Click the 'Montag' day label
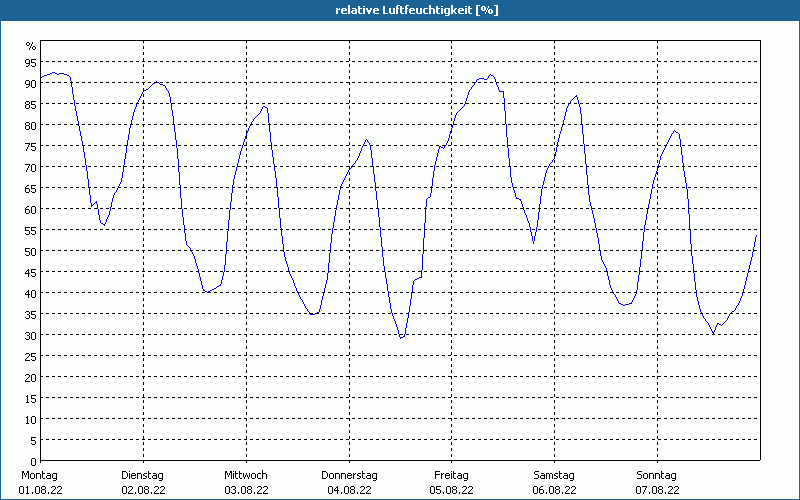The image size is (800, 500). click(40, 476)
